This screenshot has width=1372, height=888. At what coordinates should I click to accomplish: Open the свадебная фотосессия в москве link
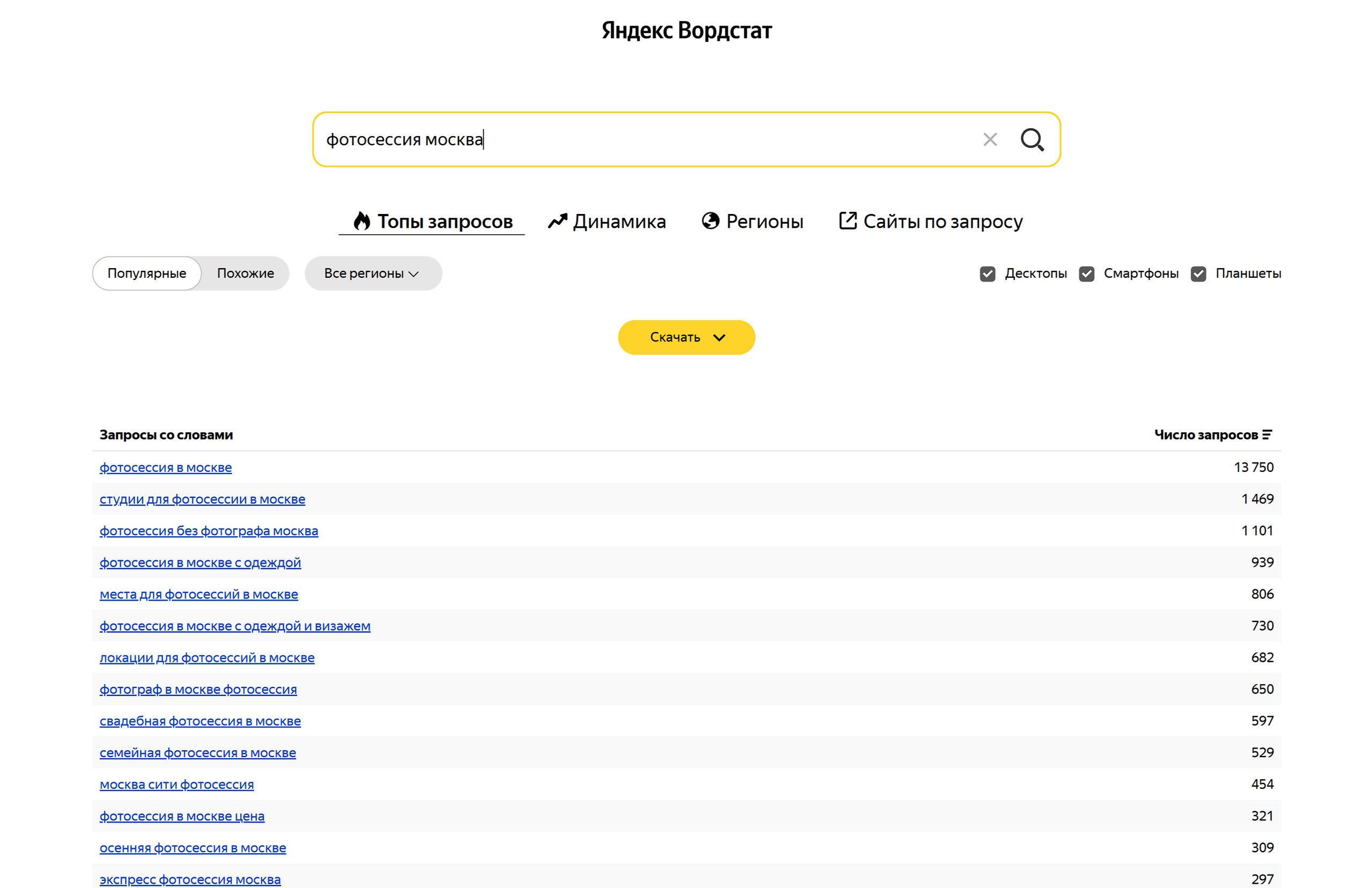click(x=200, y=721)
